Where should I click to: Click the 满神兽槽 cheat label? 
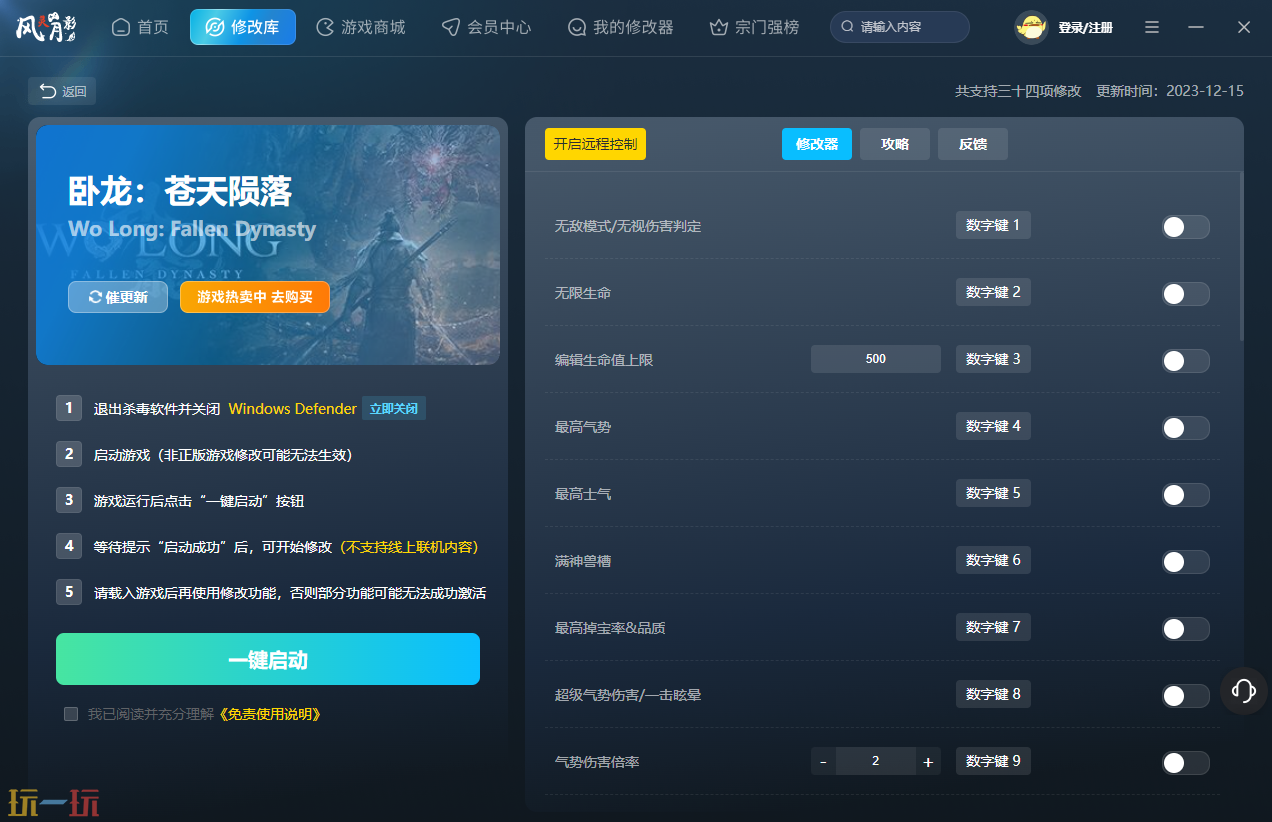583,562
